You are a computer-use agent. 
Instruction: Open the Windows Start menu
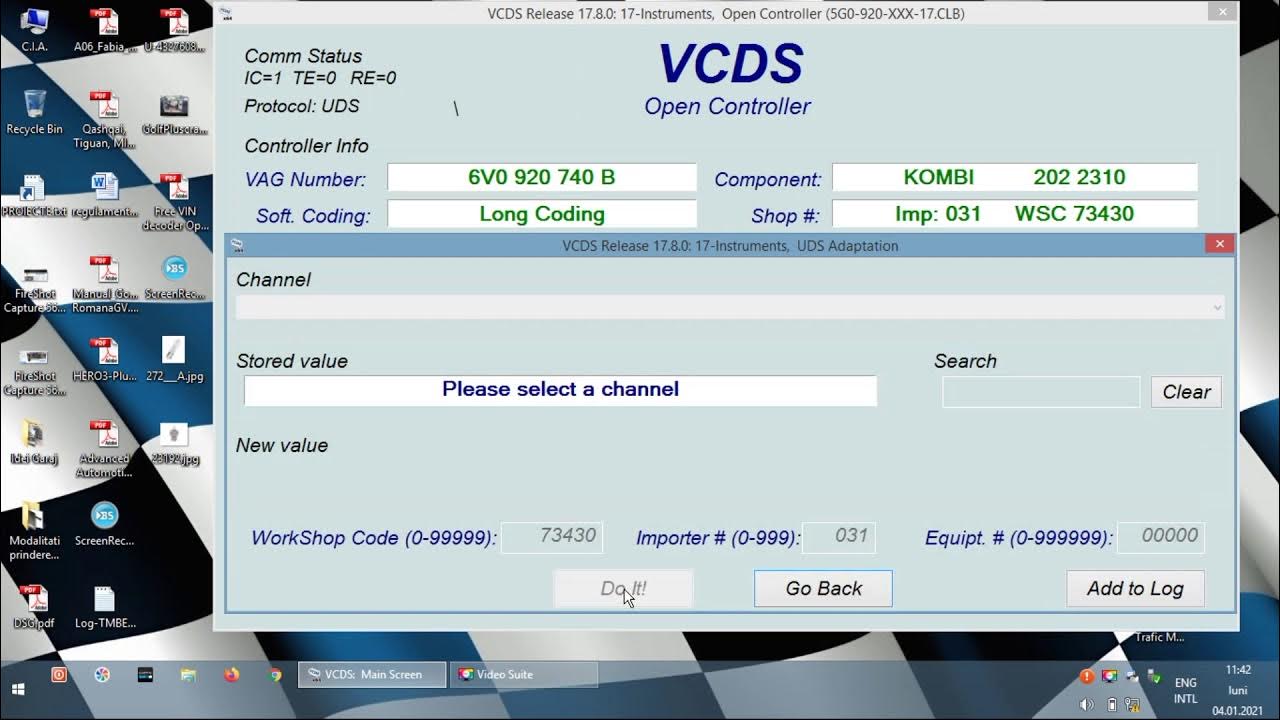[18, 688]
